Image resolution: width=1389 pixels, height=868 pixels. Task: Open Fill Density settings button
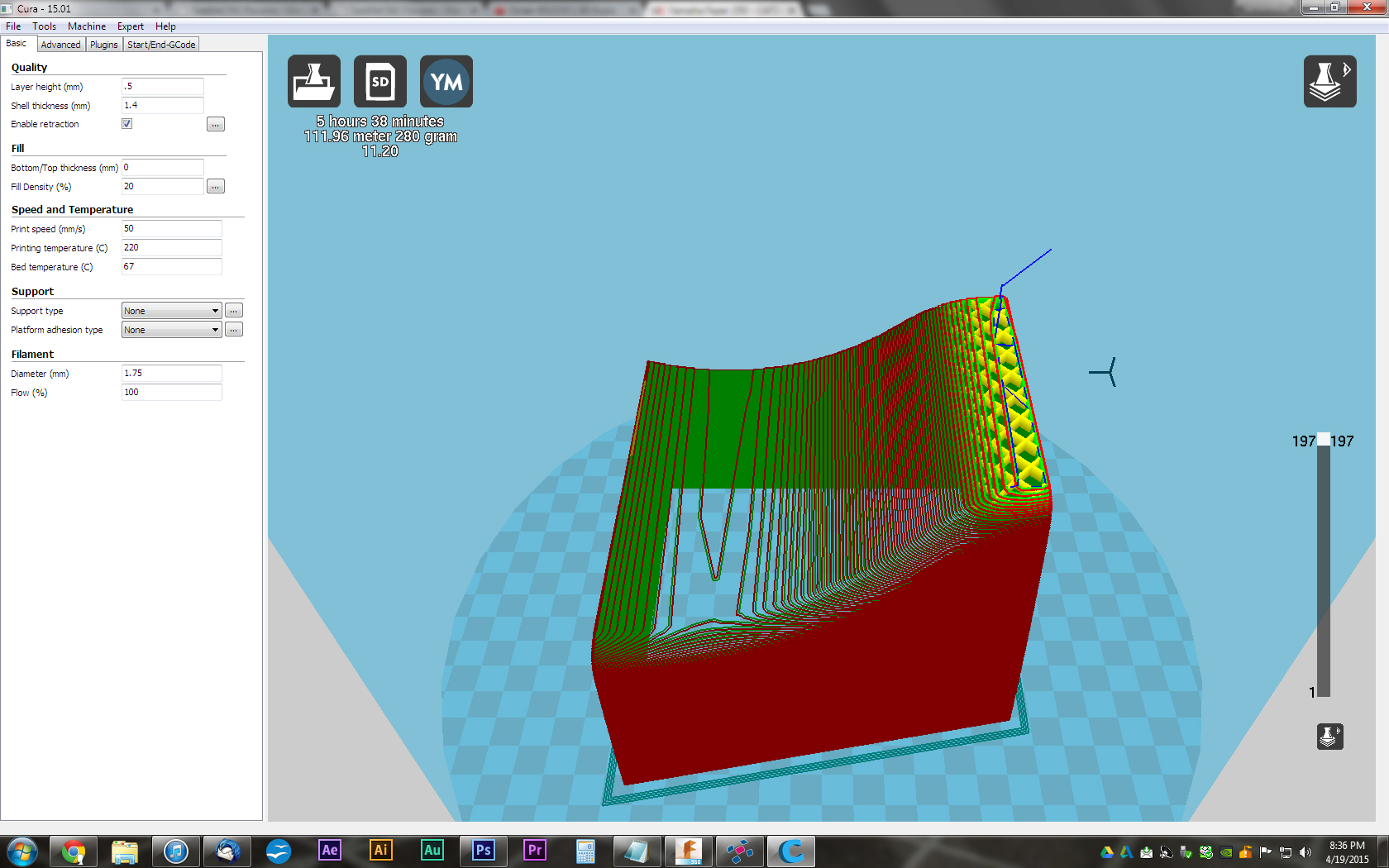point(216,187)
